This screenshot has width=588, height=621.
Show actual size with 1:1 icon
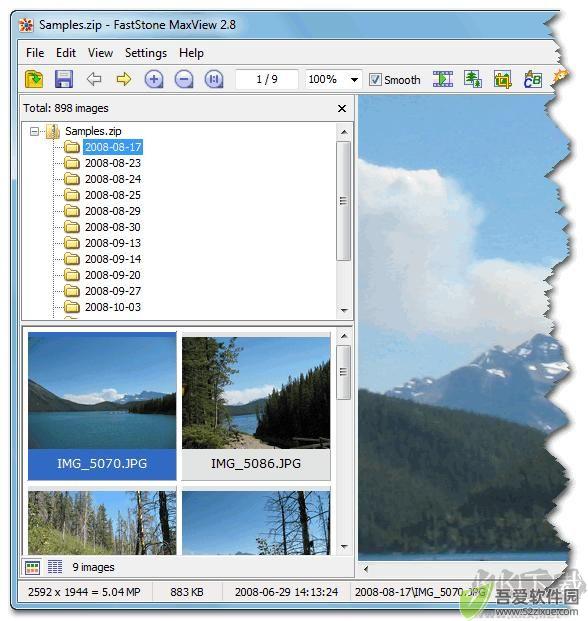214,79
